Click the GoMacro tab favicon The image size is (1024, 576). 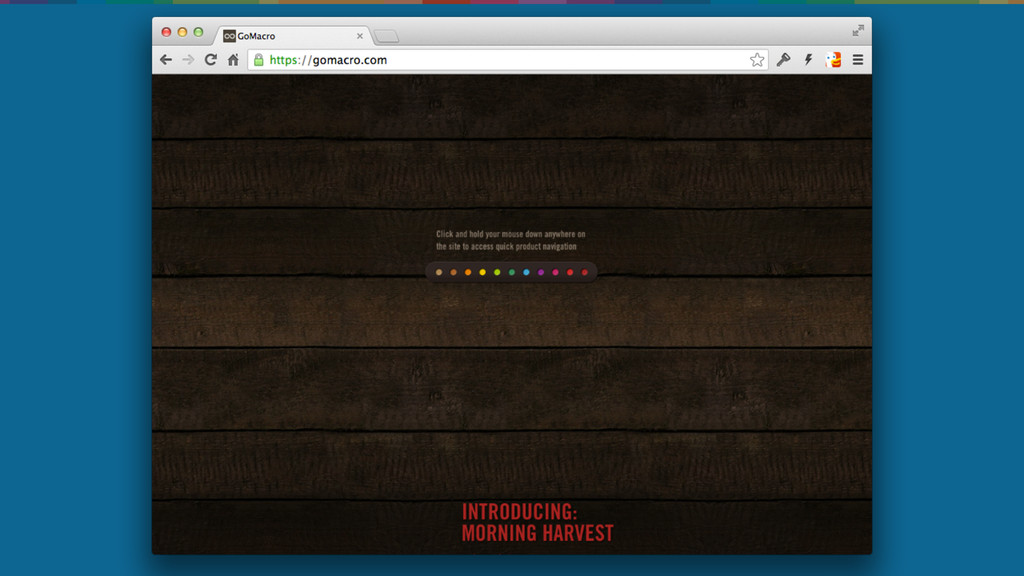point(229,36)
